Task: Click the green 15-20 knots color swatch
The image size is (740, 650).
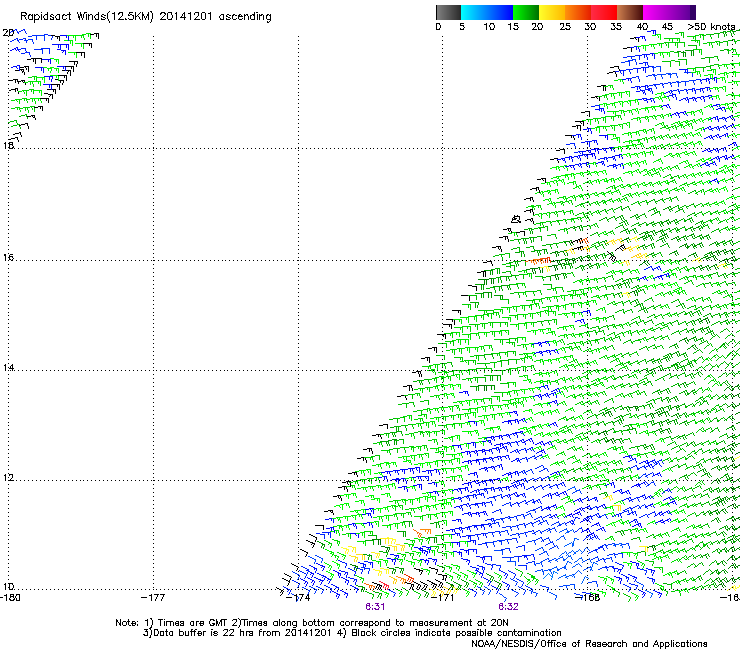Action: click(x=526, y=12)
